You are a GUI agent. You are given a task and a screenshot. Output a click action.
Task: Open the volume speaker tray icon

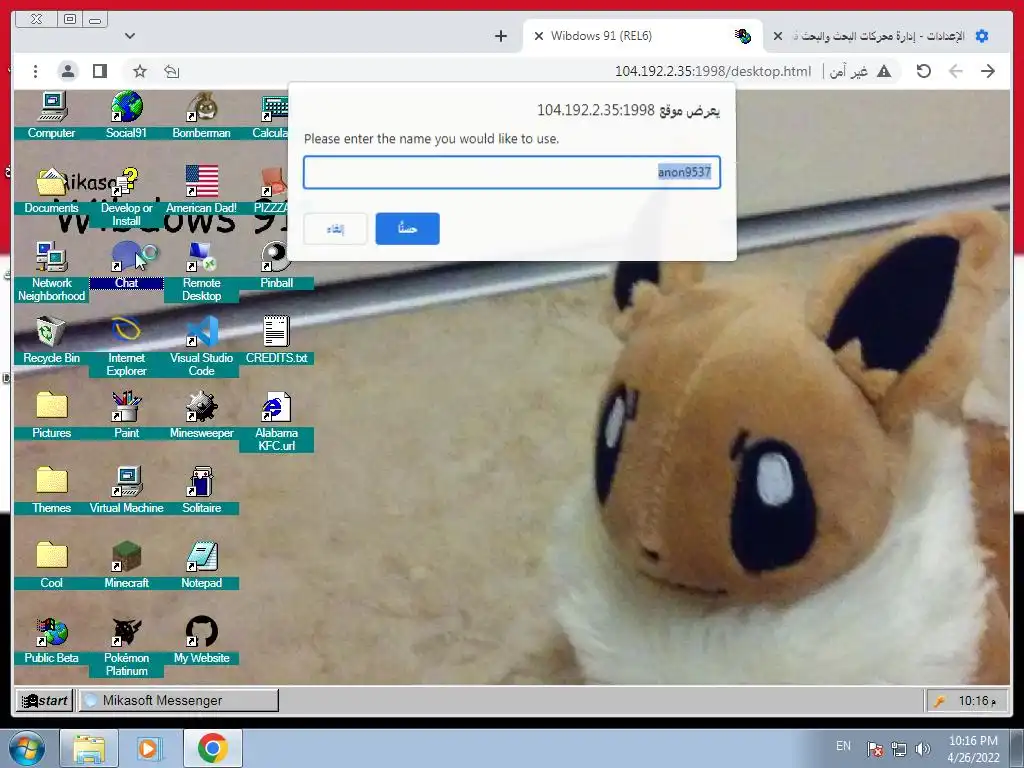(x=923, y=749)
